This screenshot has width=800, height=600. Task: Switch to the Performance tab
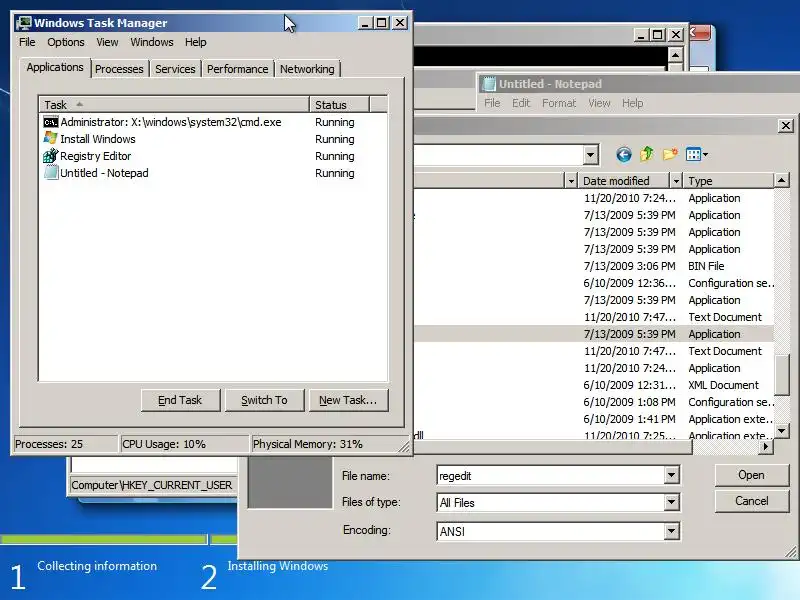coord(237,69)
